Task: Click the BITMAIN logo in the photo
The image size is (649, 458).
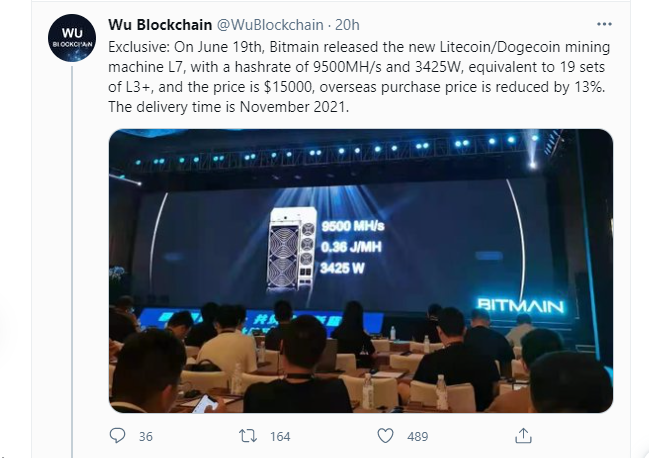Action: pyautogui.click(x=520, y=305)
